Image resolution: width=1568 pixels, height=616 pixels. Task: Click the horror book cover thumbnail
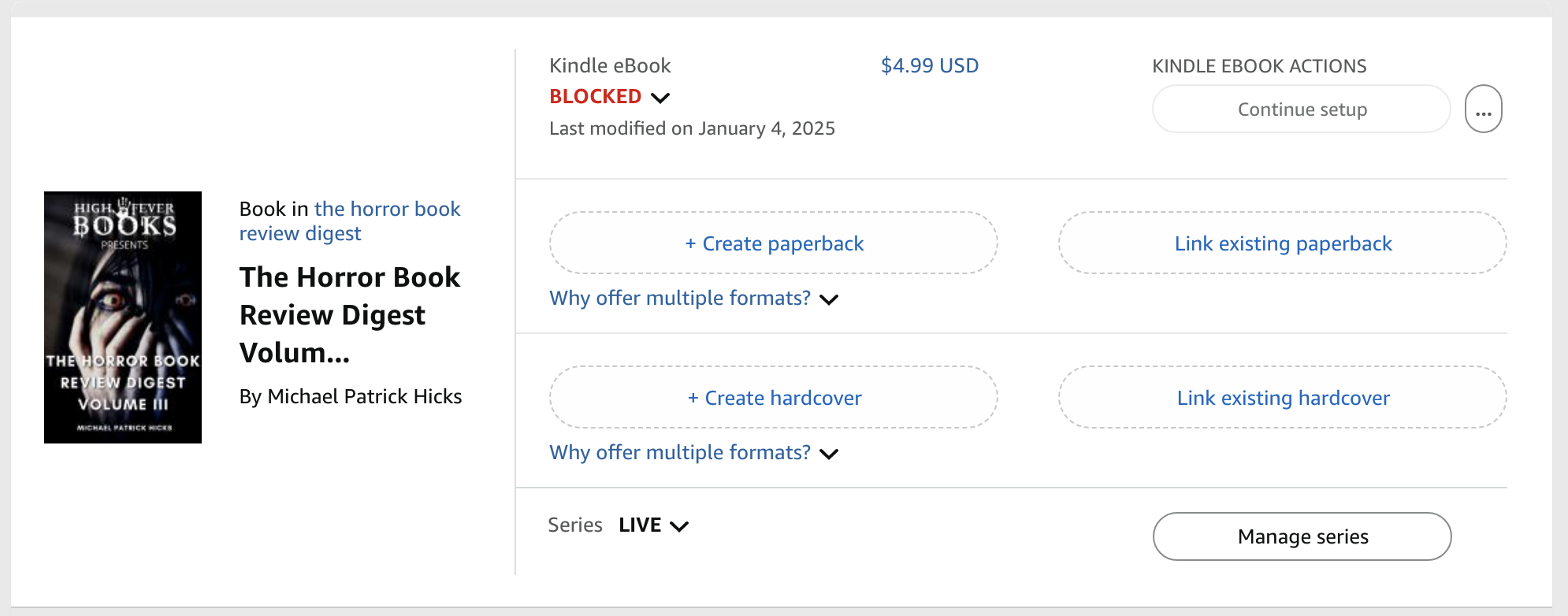pos(123,317)
